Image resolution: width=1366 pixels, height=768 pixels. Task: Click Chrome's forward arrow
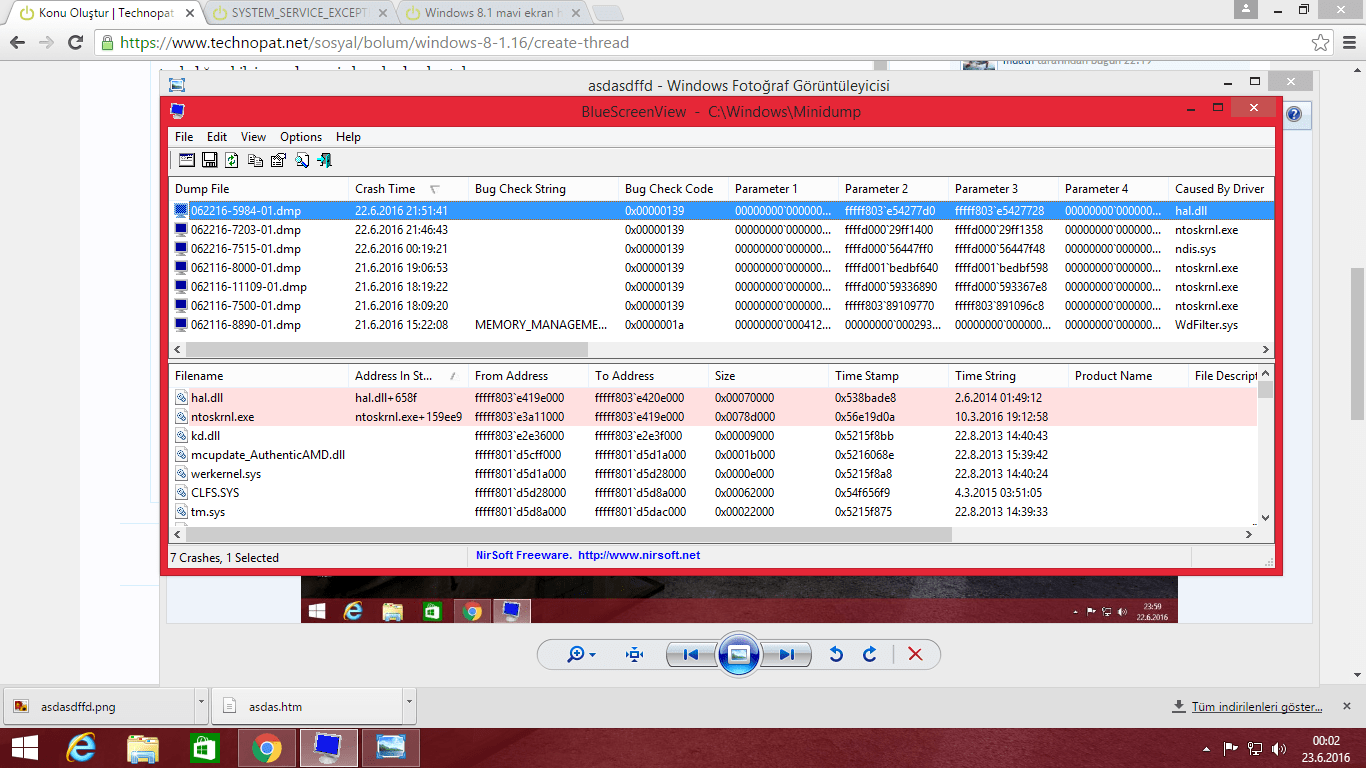click(x=46, y=43)
